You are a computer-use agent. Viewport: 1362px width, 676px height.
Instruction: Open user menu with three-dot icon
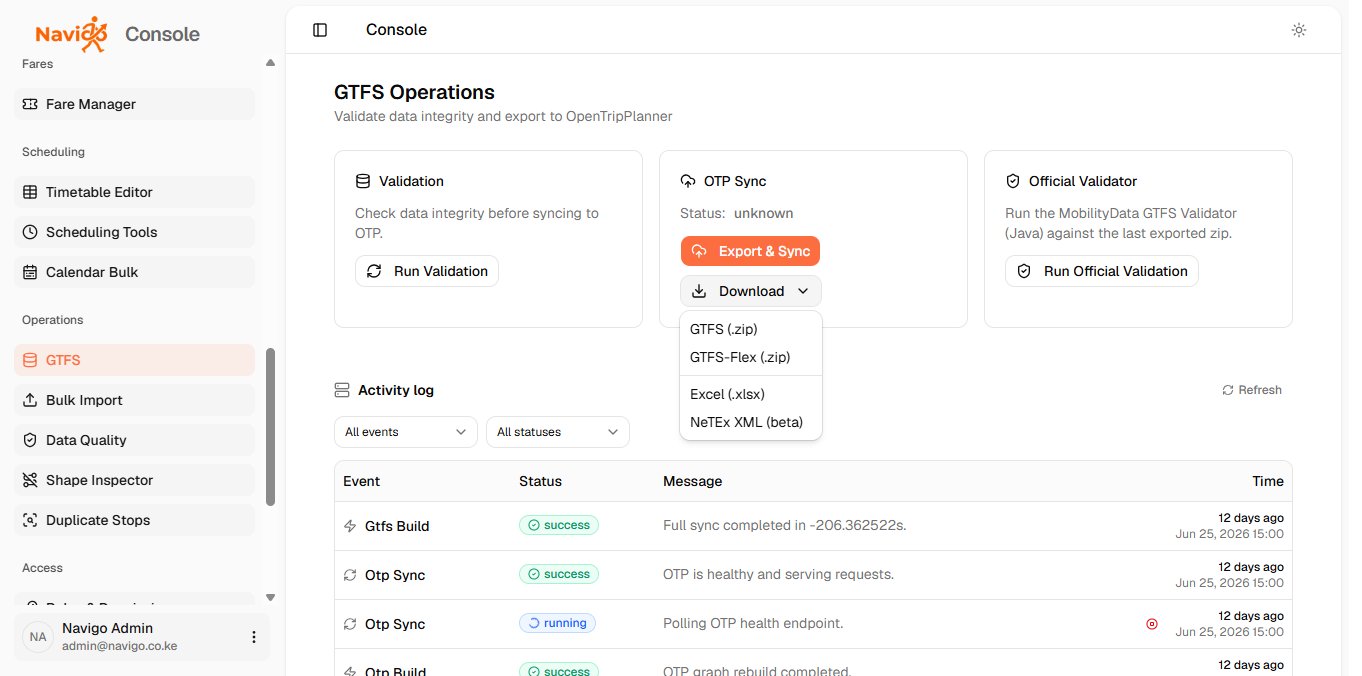[253, 637]
